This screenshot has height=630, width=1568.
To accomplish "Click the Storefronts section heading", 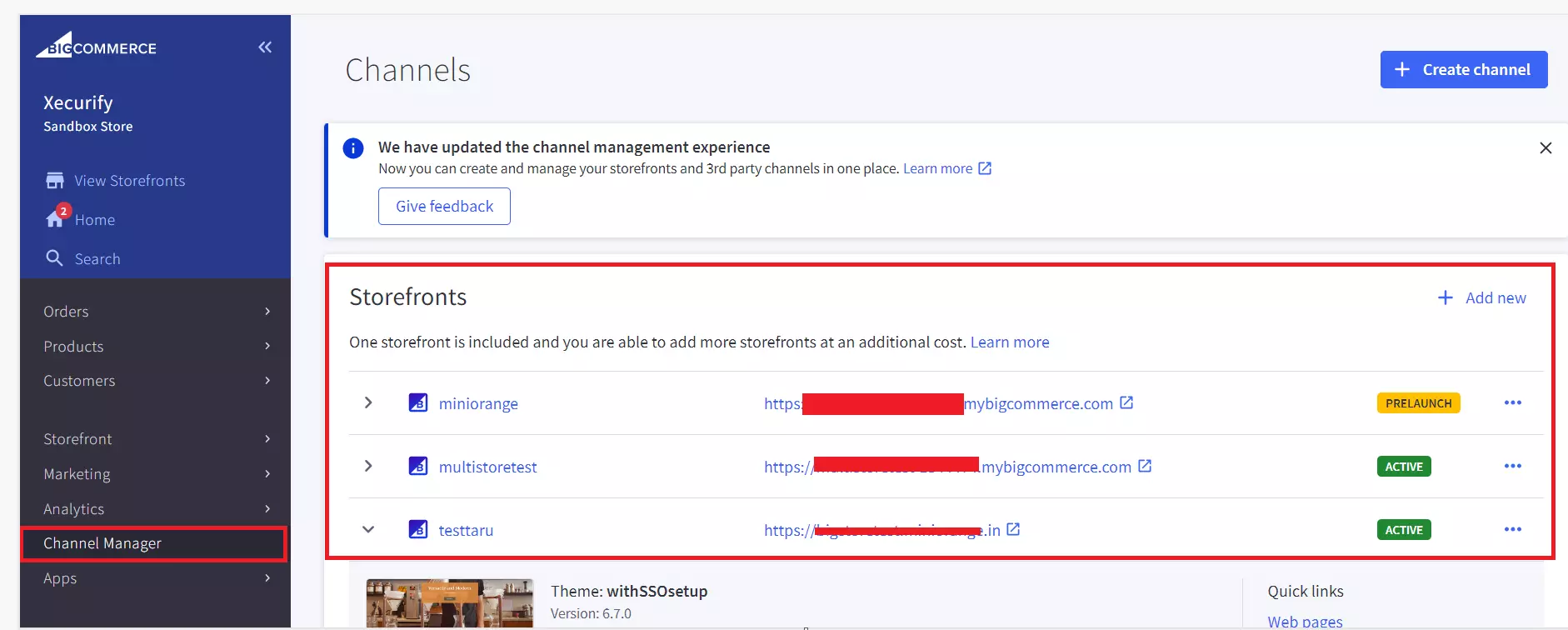I will [x=408, y=297].
